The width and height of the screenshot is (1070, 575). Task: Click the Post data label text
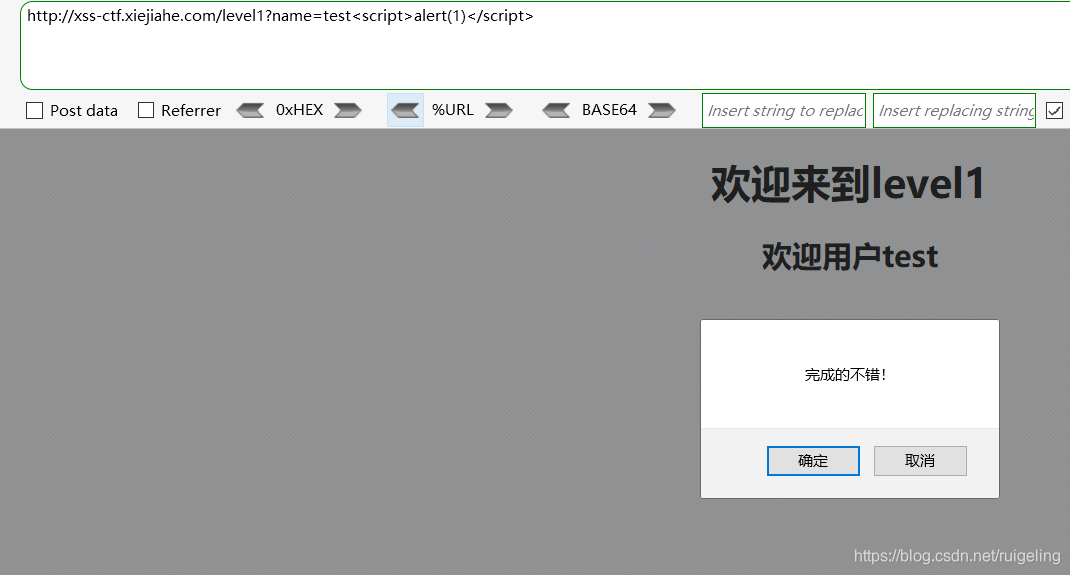click(84, 110)
